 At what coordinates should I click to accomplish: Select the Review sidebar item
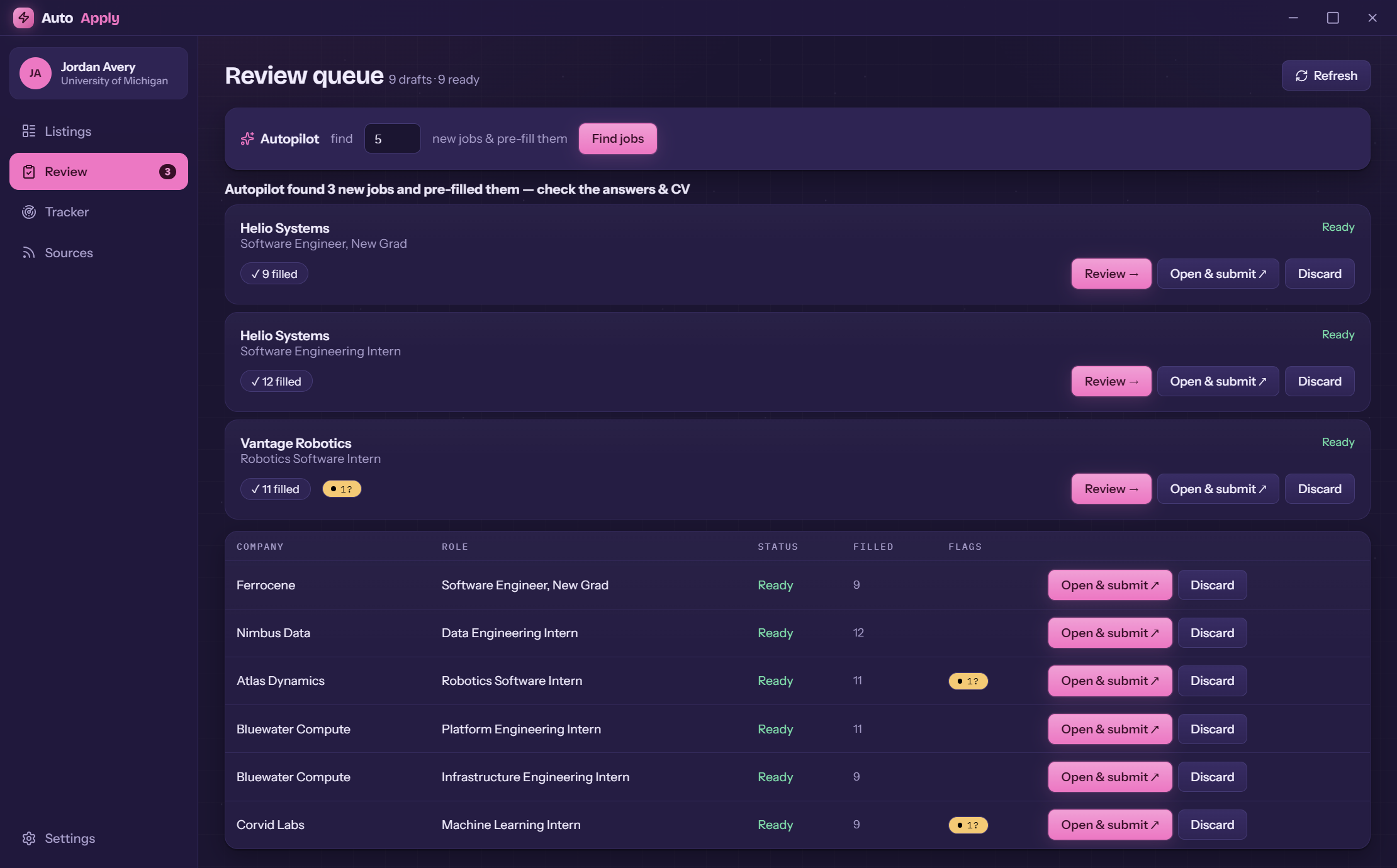tap(99, 172)
